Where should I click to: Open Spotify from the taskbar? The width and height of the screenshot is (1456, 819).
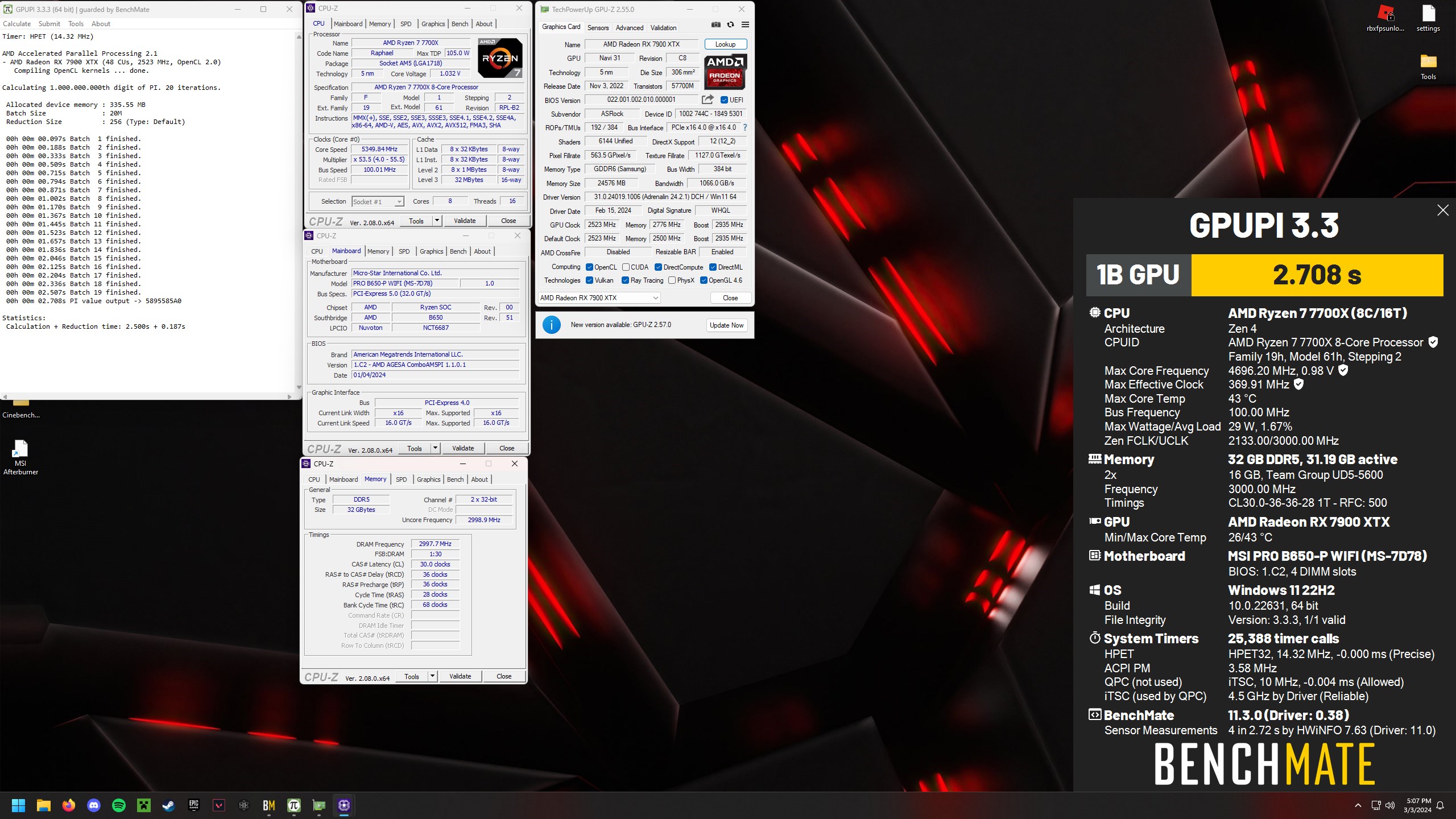119,805
